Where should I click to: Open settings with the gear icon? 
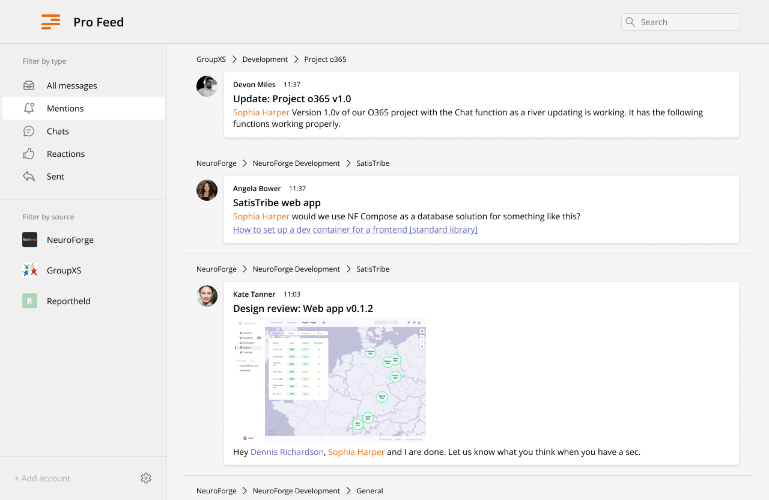pos(146,478)
